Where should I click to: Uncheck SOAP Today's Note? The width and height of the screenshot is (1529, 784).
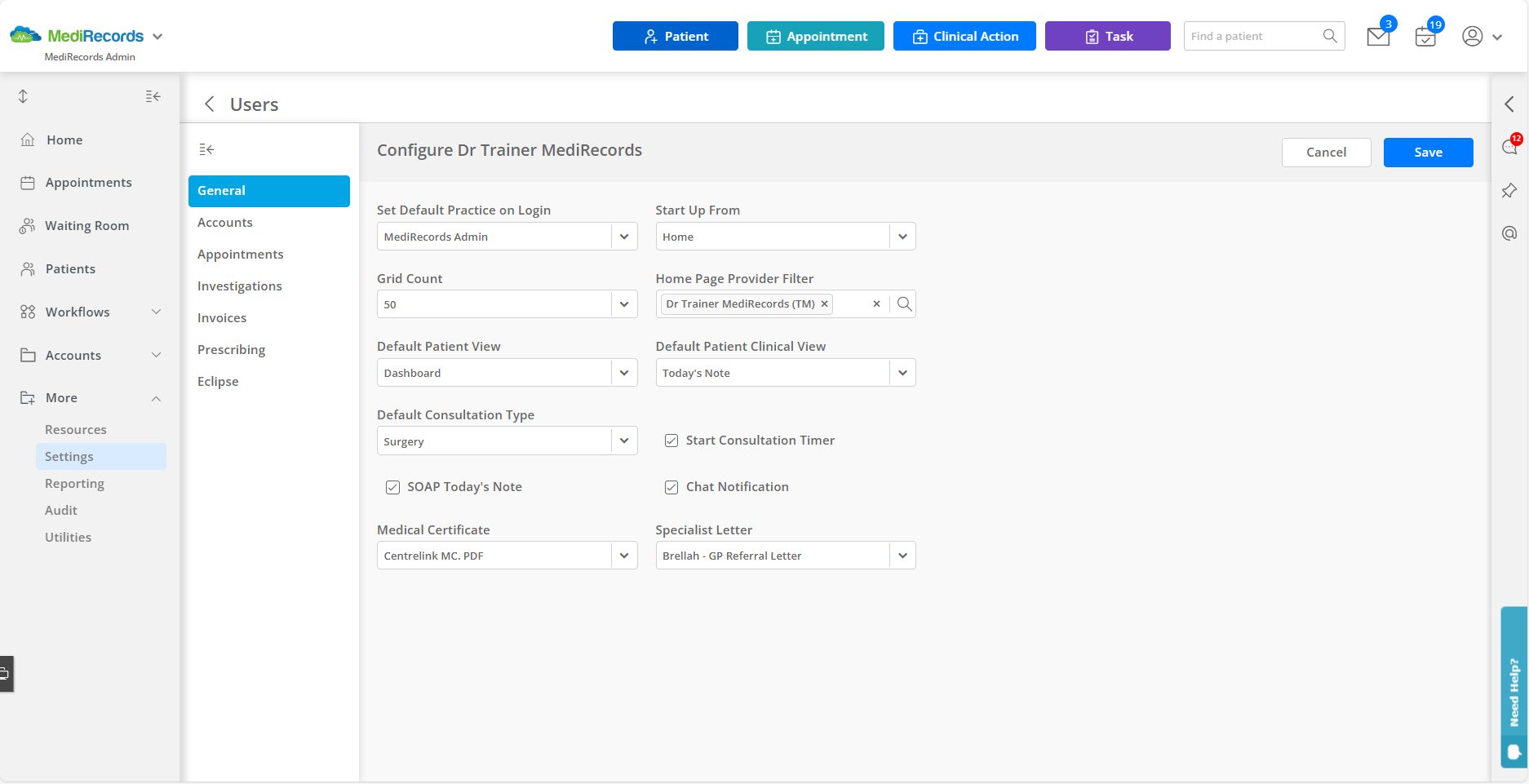(392, 487)
